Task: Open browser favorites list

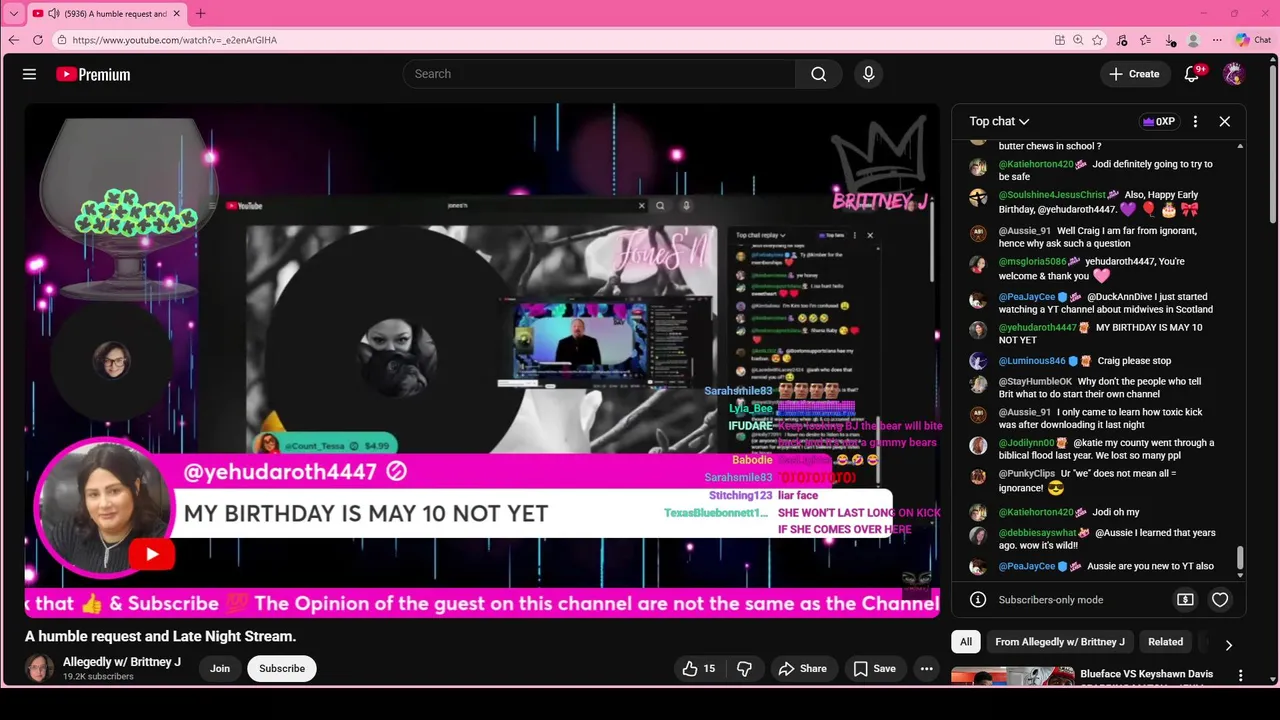Action: [1146, 40]
